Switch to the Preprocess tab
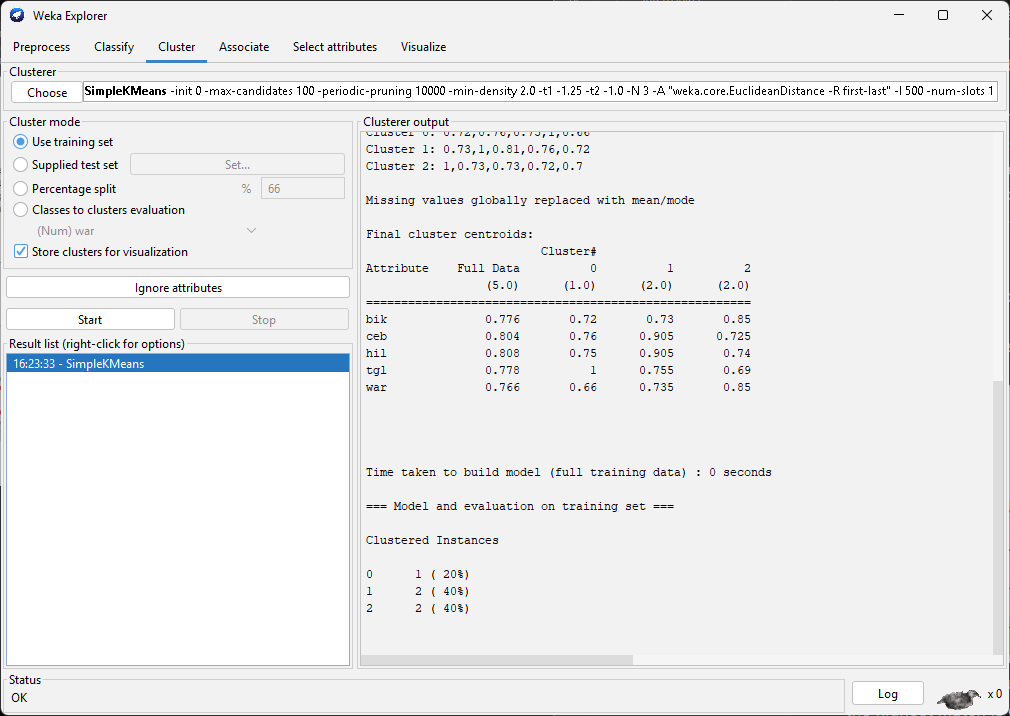This screenshot has height=716, width=1010. (x=42, y=47)
